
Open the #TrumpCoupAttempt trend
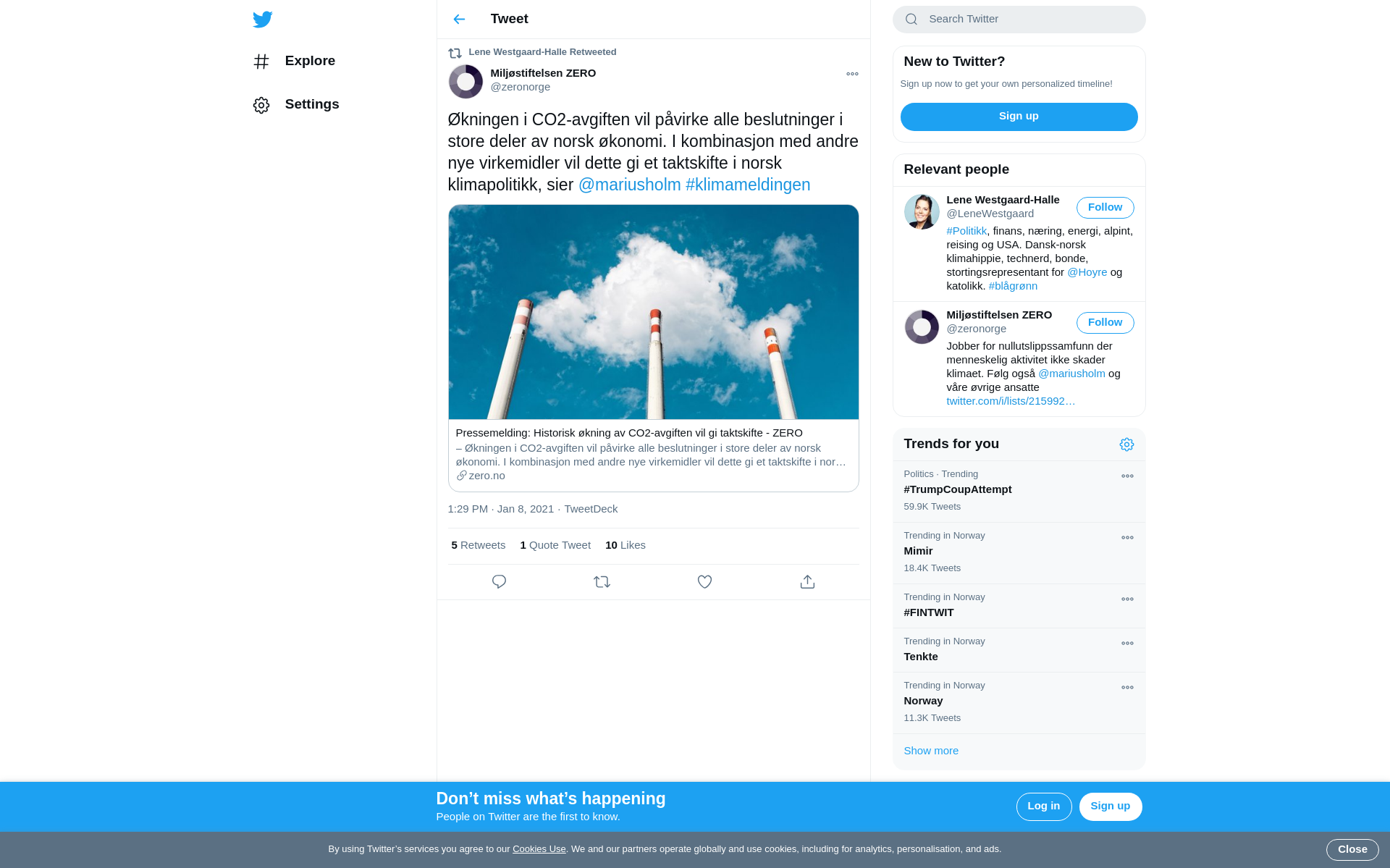coord(957,489)
